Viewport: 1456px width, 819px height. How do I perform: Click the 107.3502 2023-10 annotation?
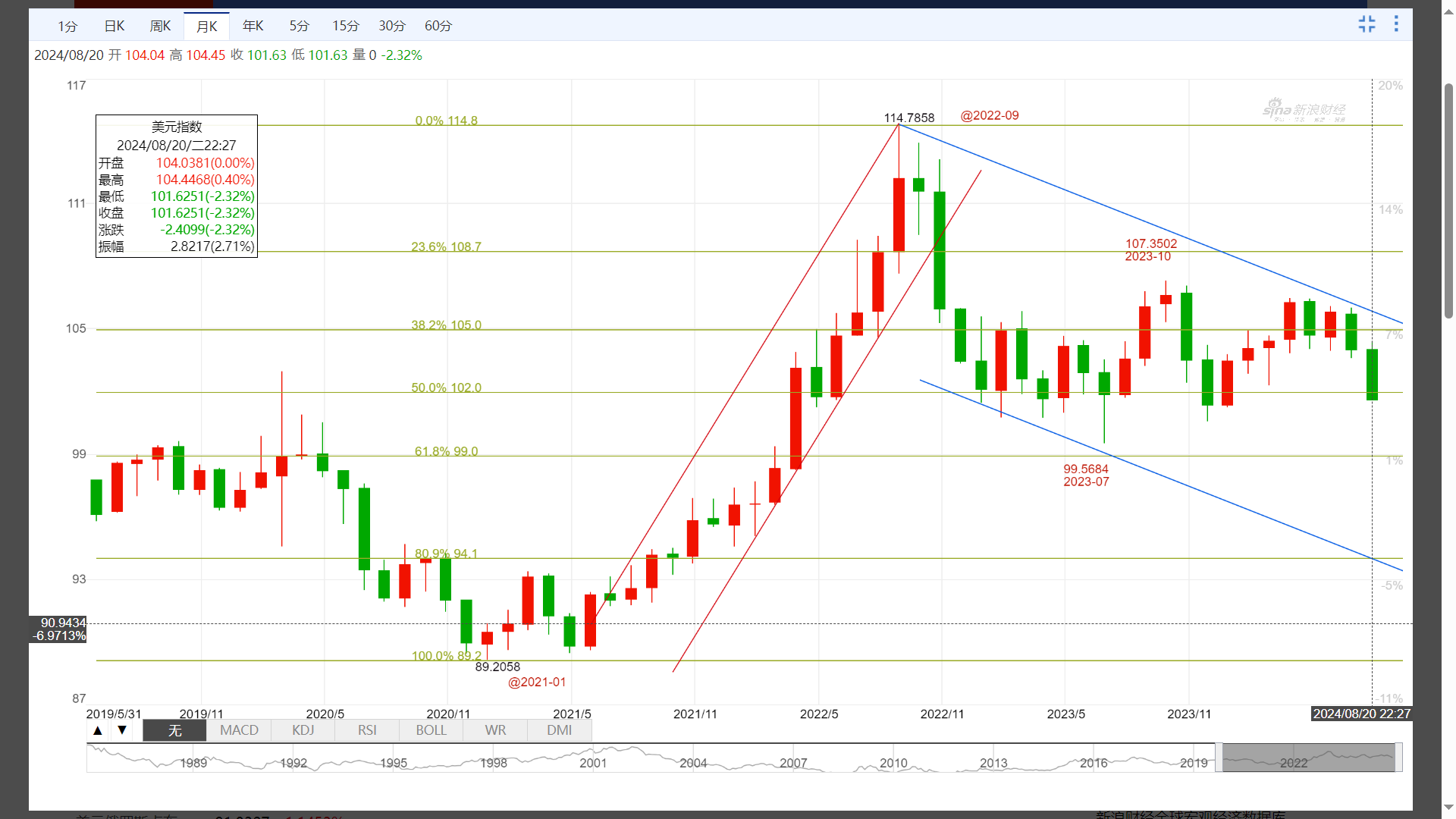pos(1150,249)
